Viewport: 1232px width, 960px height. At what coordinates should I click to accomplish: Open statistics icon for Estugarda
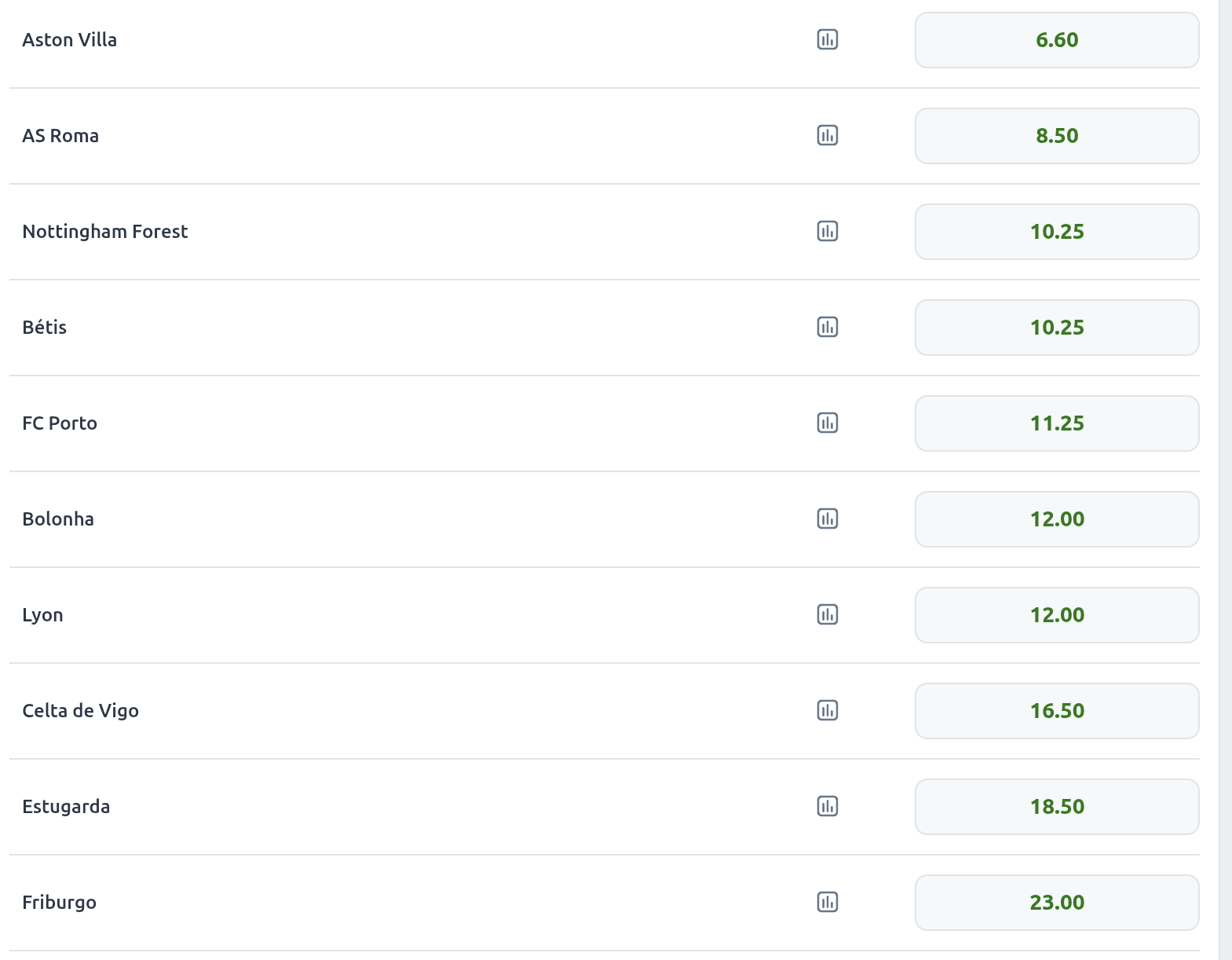[x=828, y=806]
